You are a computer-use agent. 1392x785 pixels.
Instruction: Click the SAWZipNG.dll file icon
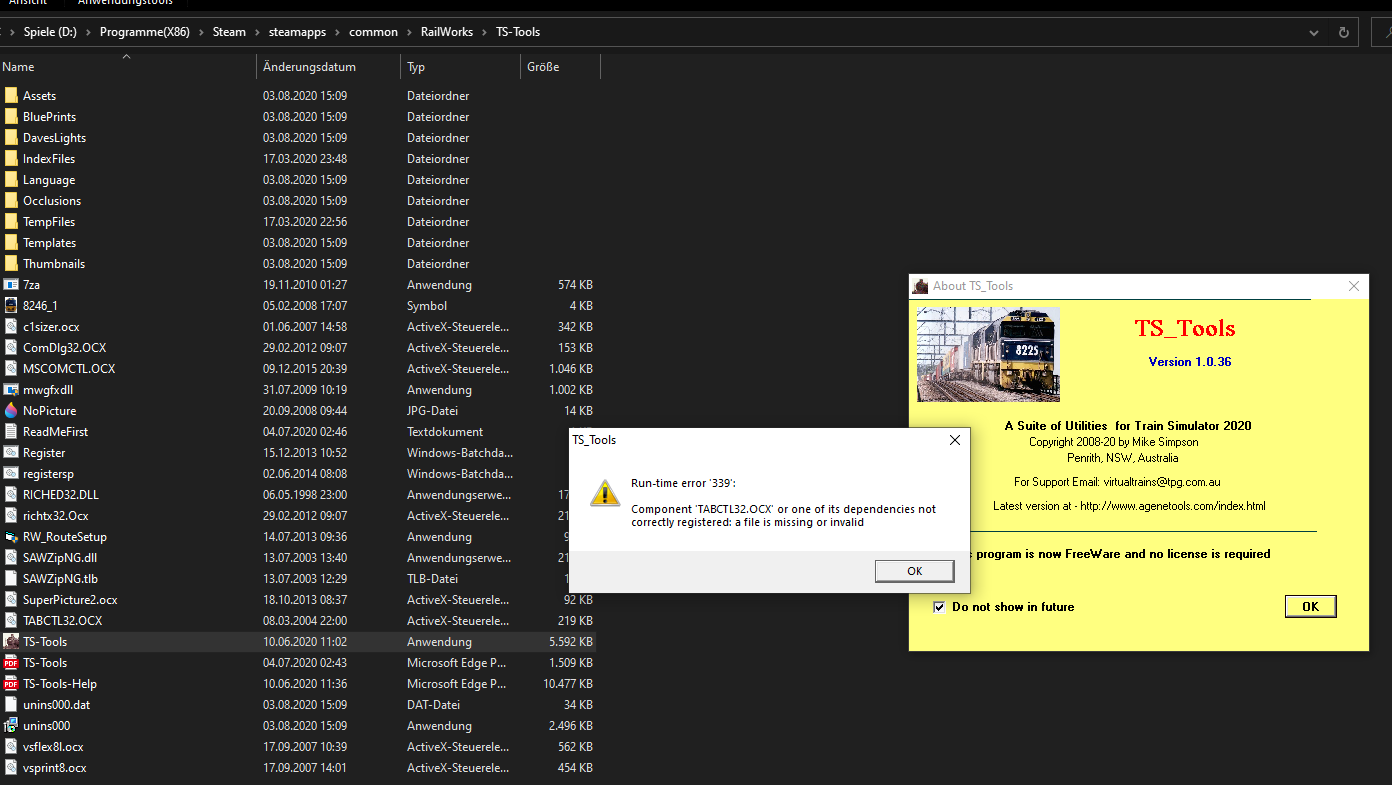[x=11, y=558]
